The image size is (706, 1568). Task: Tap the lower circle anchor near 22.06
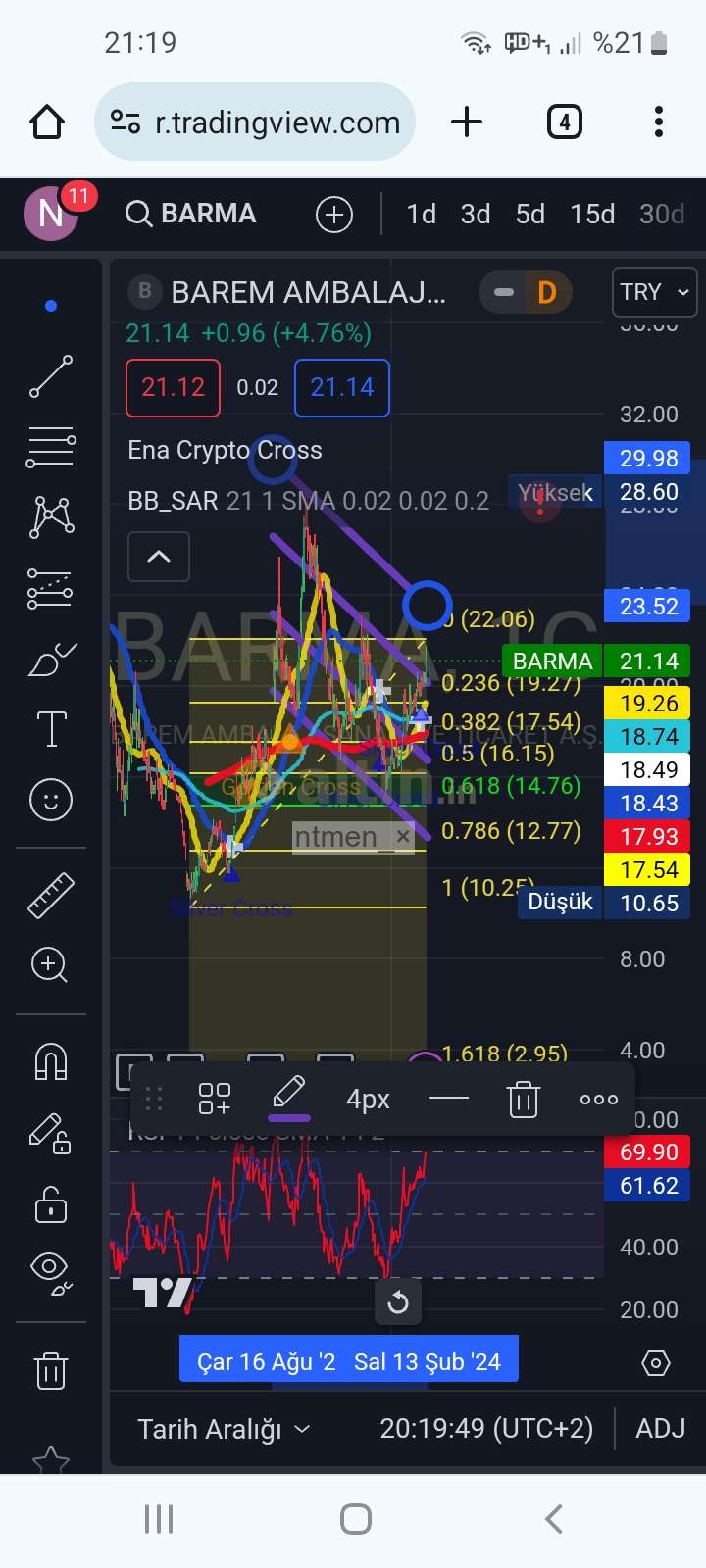point(428,605)
